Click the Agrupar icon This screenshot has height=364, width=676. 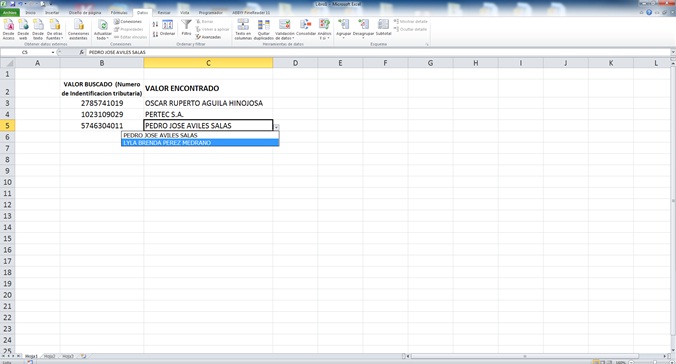(344, 28)
